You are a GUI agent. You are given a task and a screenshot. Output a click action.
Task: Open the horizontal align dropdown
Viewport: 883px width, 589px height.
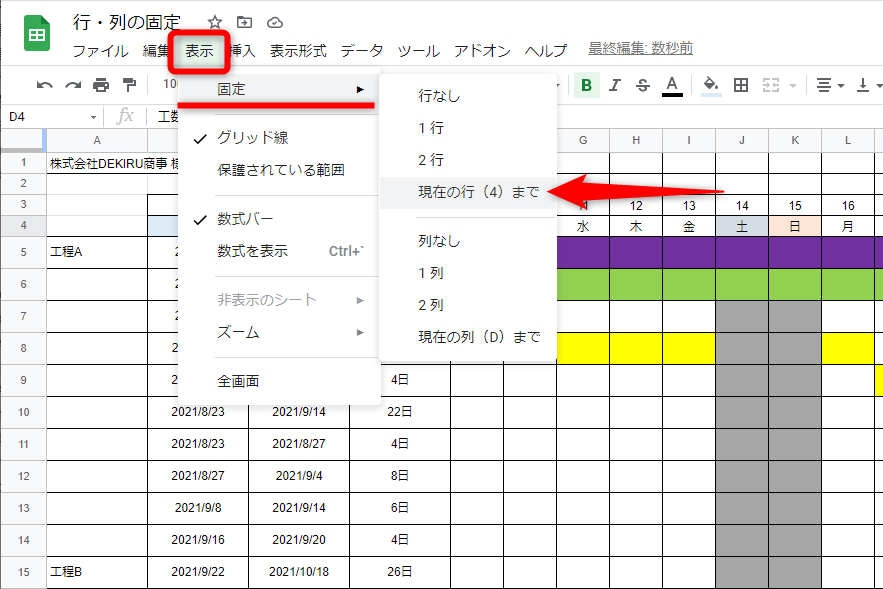pos(829,85)
